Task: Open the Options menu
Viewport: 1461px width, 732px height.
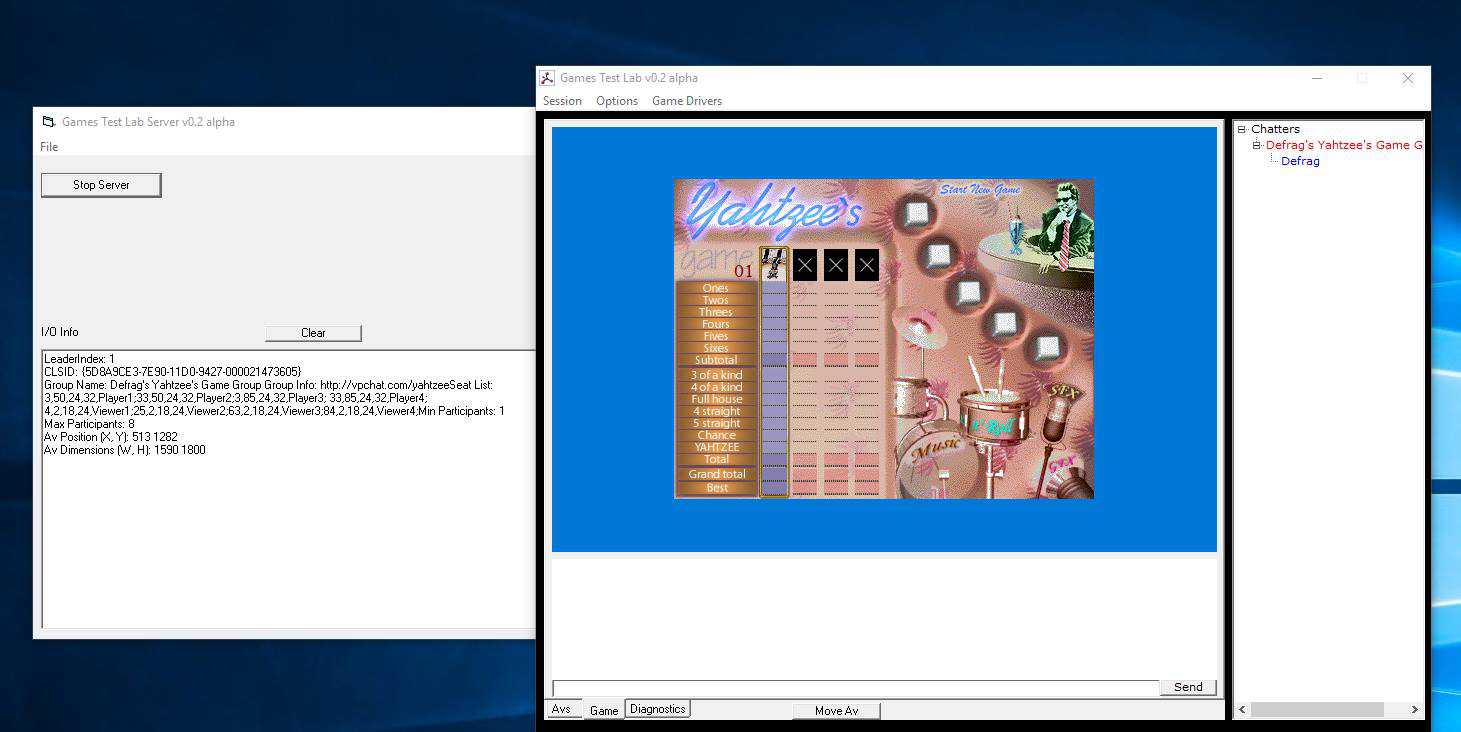Action: (617, 101)
